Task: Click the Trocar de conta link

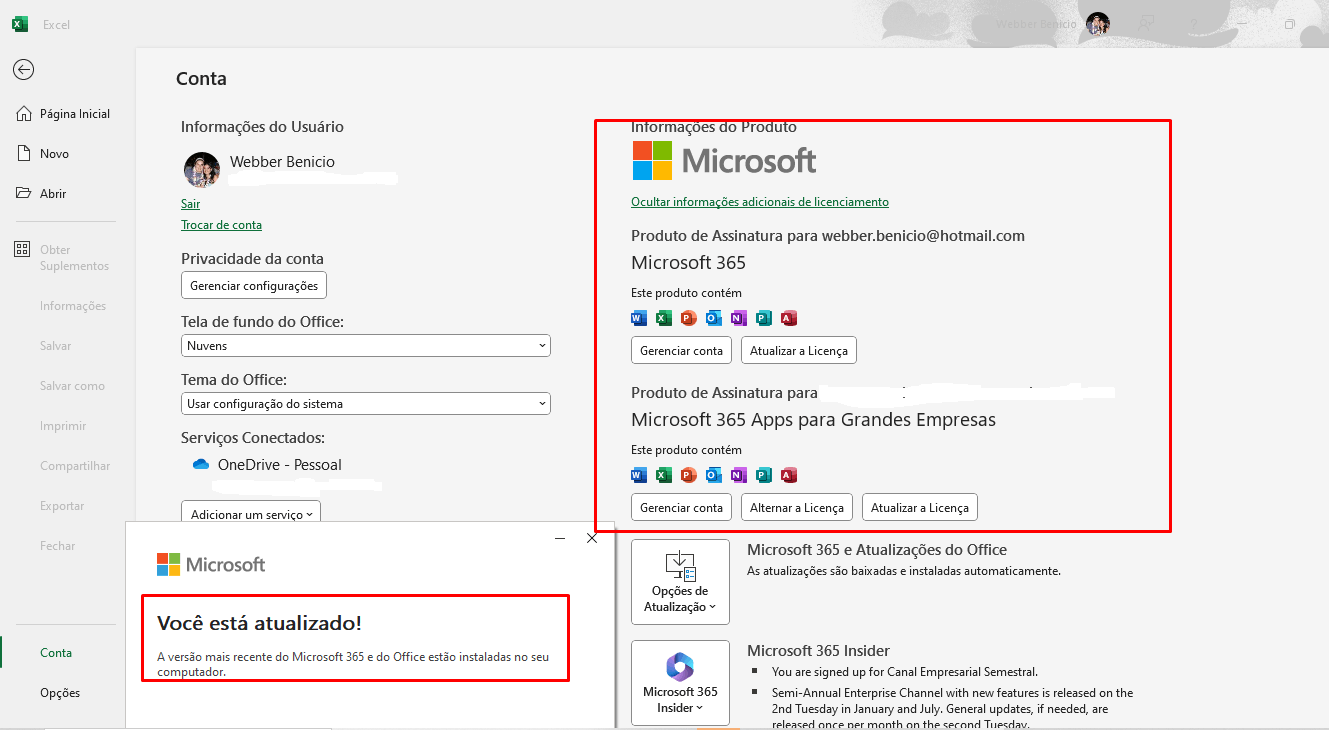Action: pos(221,225)
